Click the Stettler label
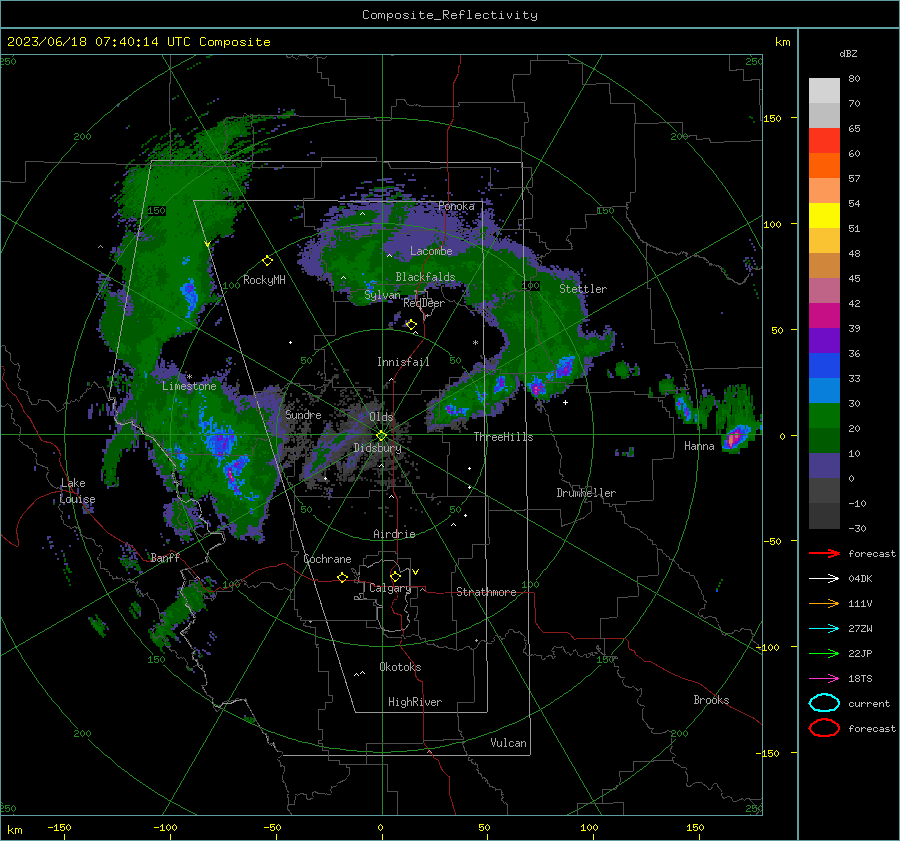 [583, 289]
